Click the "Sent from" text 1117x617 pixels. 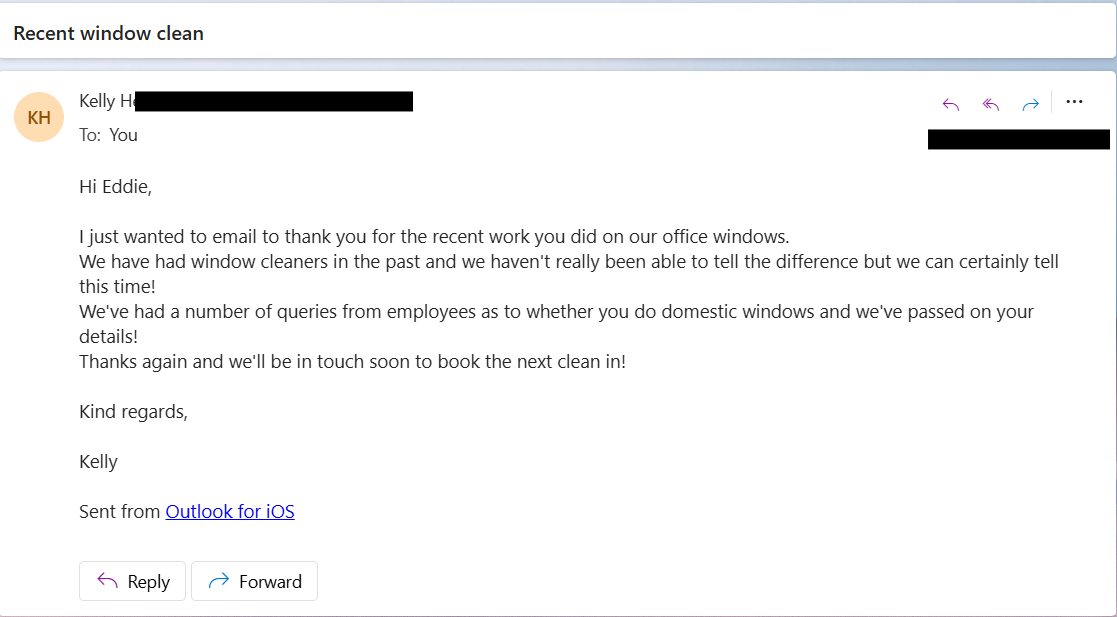click(119, 512)
